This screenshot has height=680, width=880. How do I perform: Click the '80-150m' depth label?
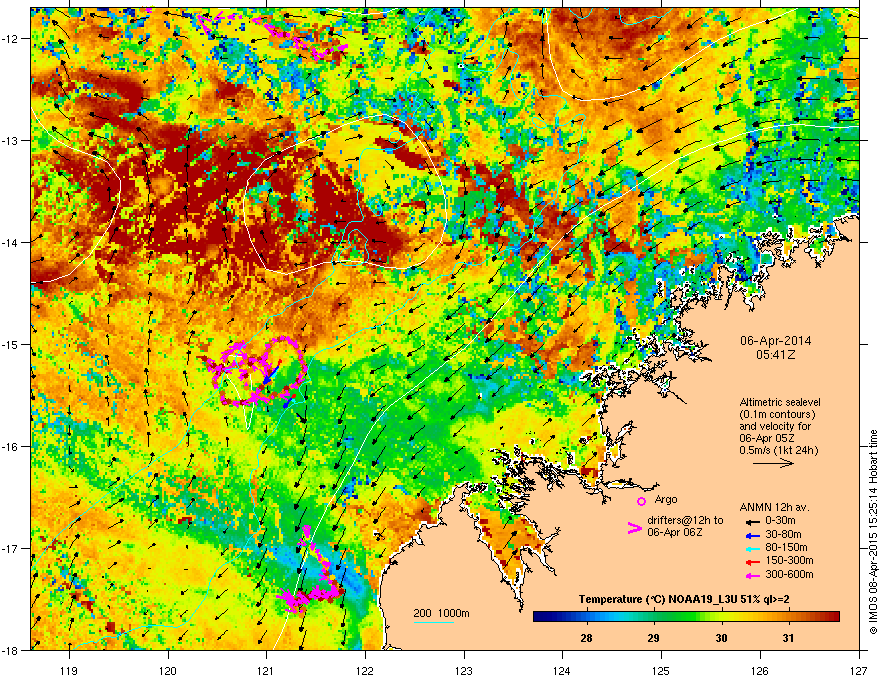[786, 548]
